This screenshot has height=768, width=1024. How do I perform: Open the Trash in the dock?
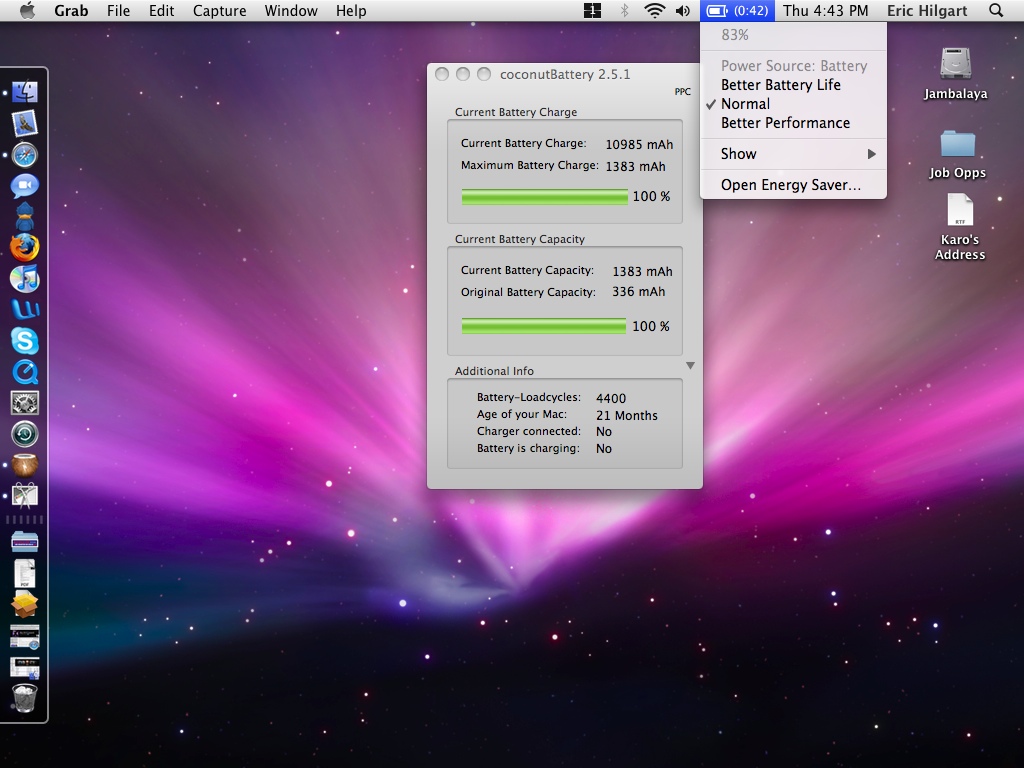(x=24, y=700)
